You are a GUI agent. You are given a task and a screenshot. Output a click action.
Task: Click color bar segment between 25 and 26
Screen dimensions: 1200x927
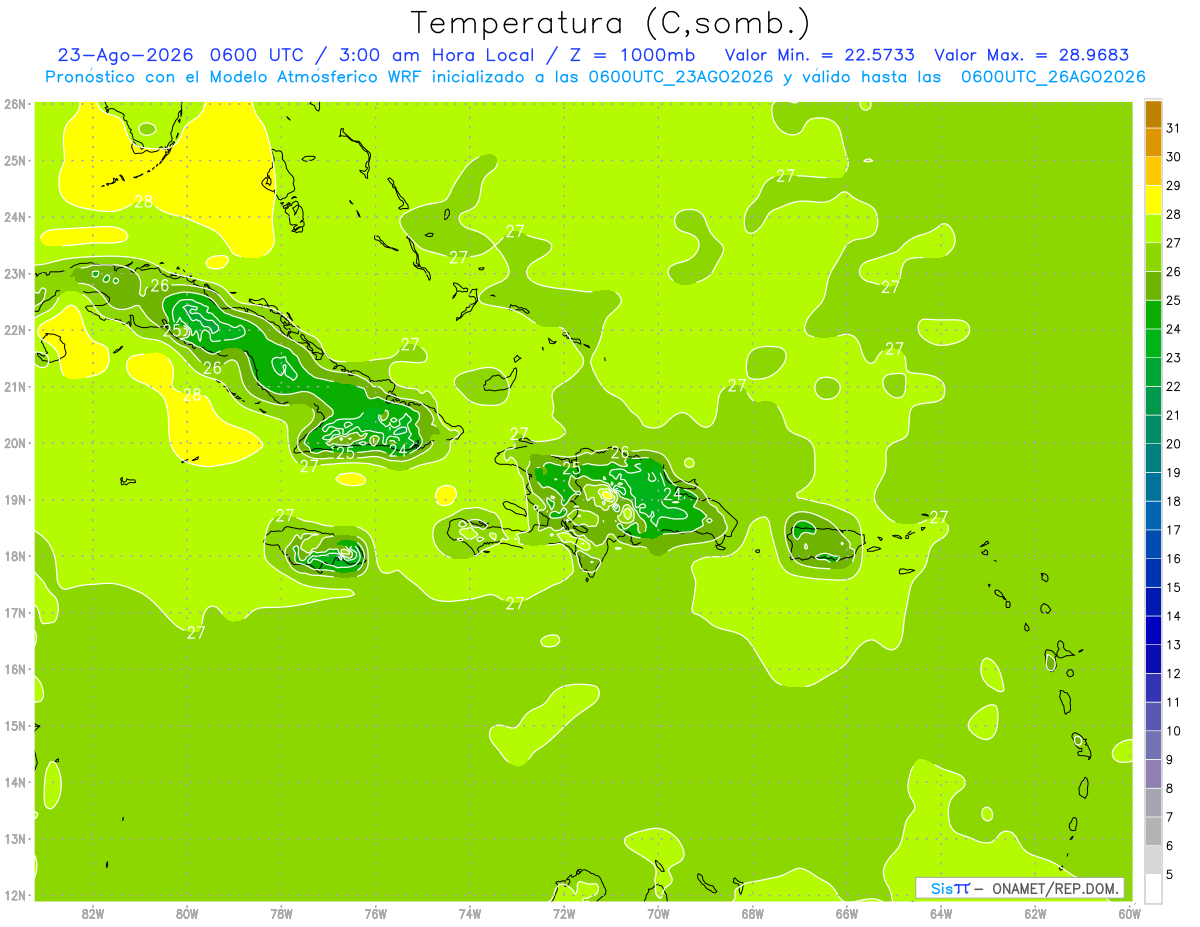tap(1153, 286)
